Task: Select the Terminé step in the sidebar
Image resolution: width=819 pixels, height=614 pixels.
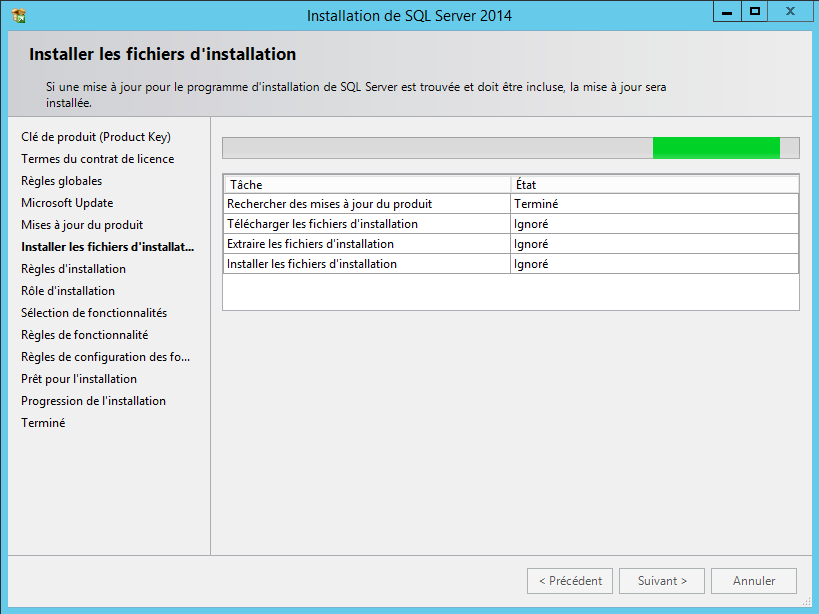Action: (x=43, y=423)
